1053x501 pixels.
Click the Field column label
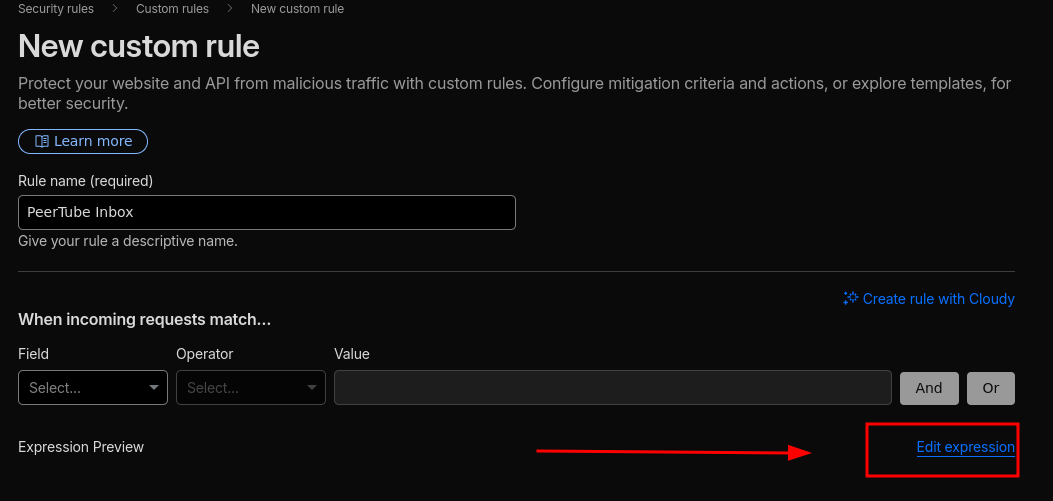34,354
